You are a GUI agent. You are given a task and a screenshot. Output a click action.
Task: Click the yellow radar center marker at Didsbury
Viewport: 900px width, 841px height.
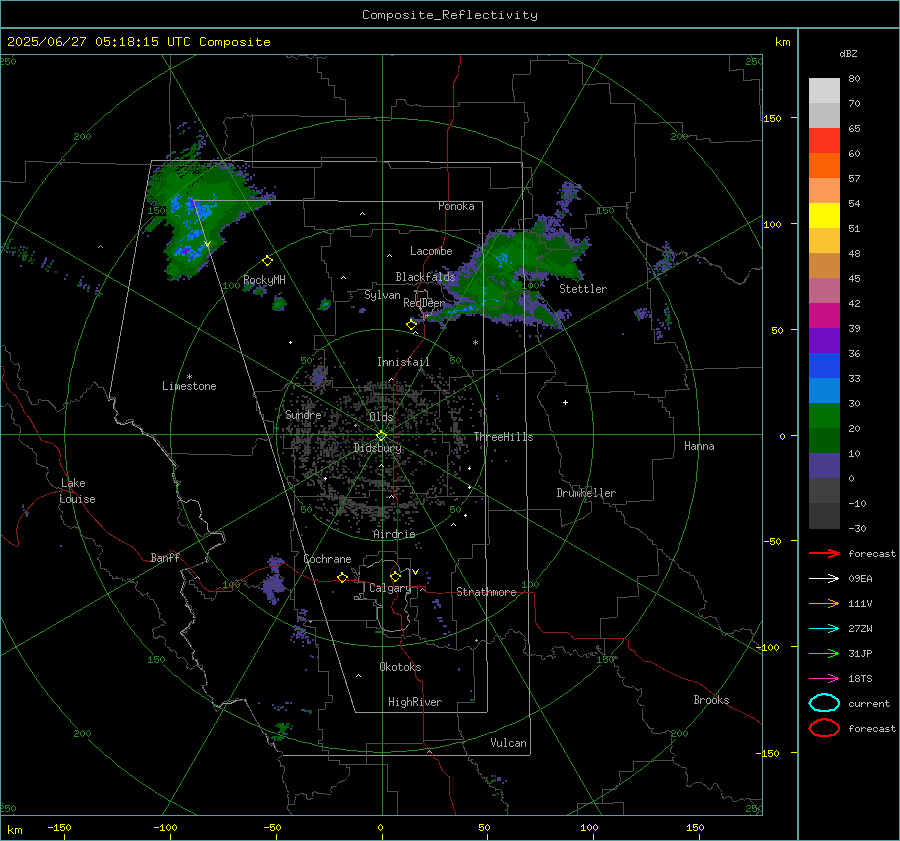point(381,436)
